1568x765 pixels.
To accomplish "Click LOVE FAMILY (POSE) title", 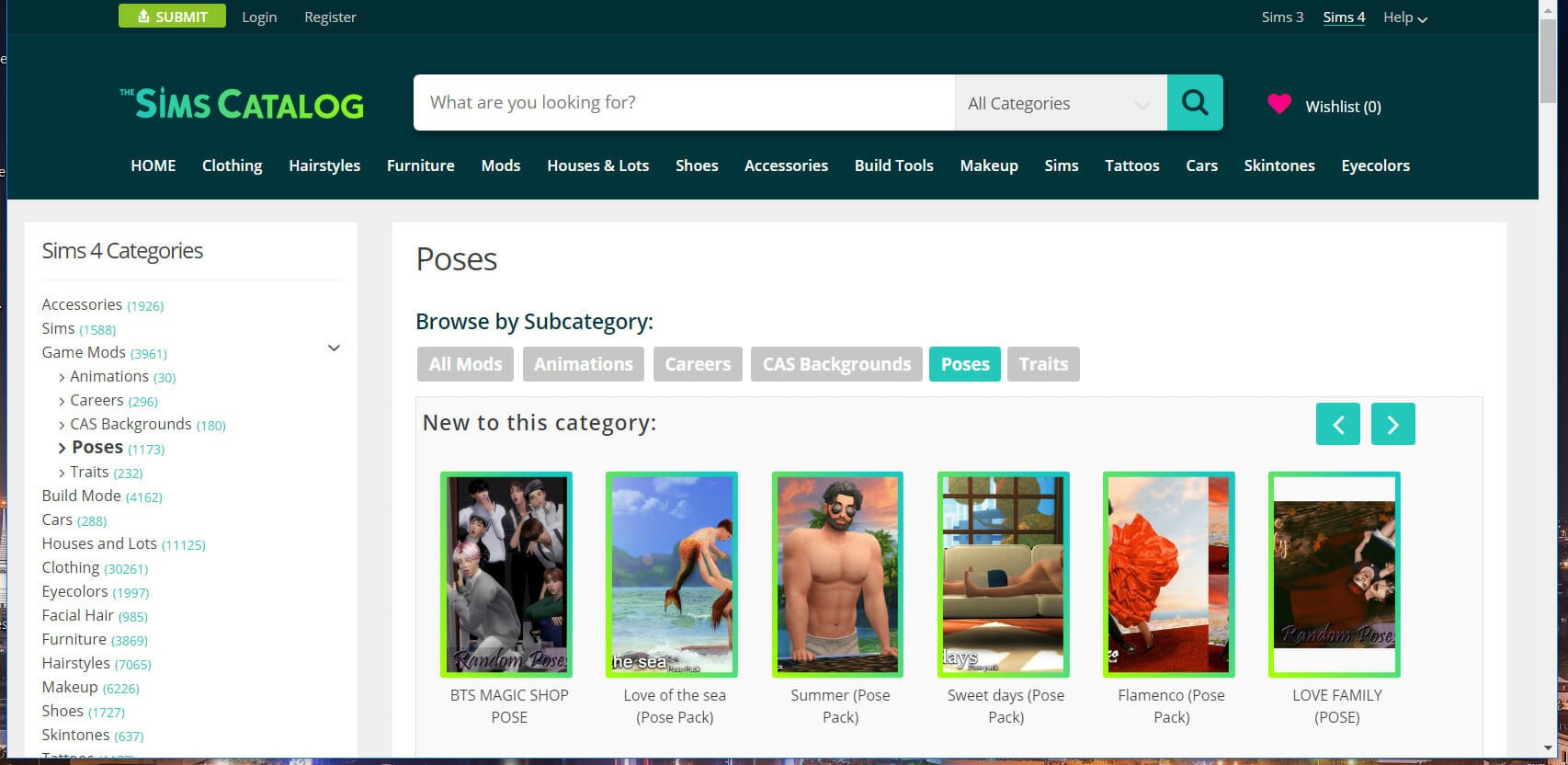I will [x=1337, y=706].
